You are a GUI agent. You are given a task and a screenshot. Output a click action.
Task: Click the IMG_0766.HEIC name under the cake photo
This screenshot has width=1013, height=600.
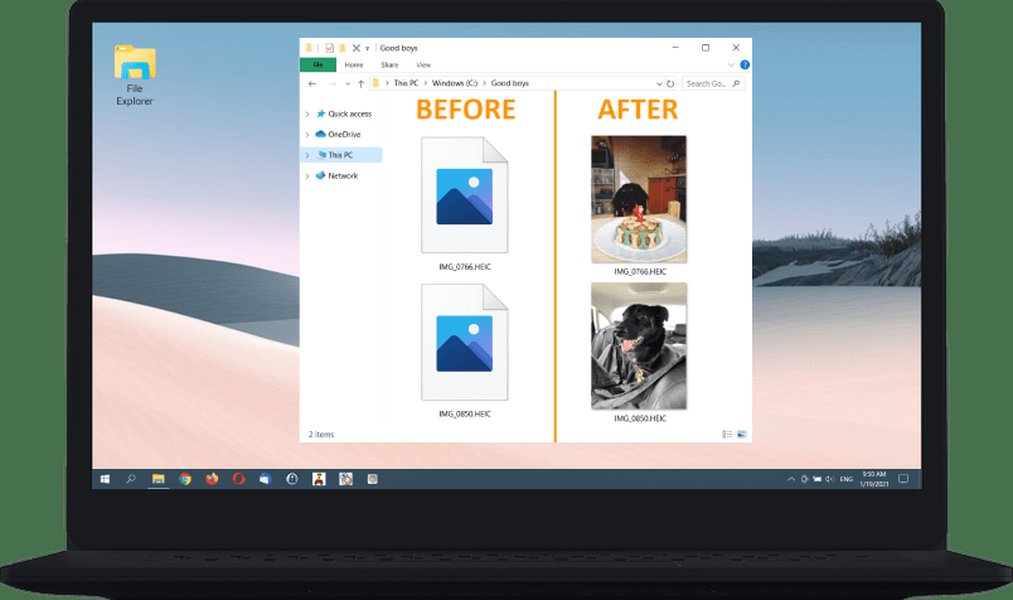point(640,272)
